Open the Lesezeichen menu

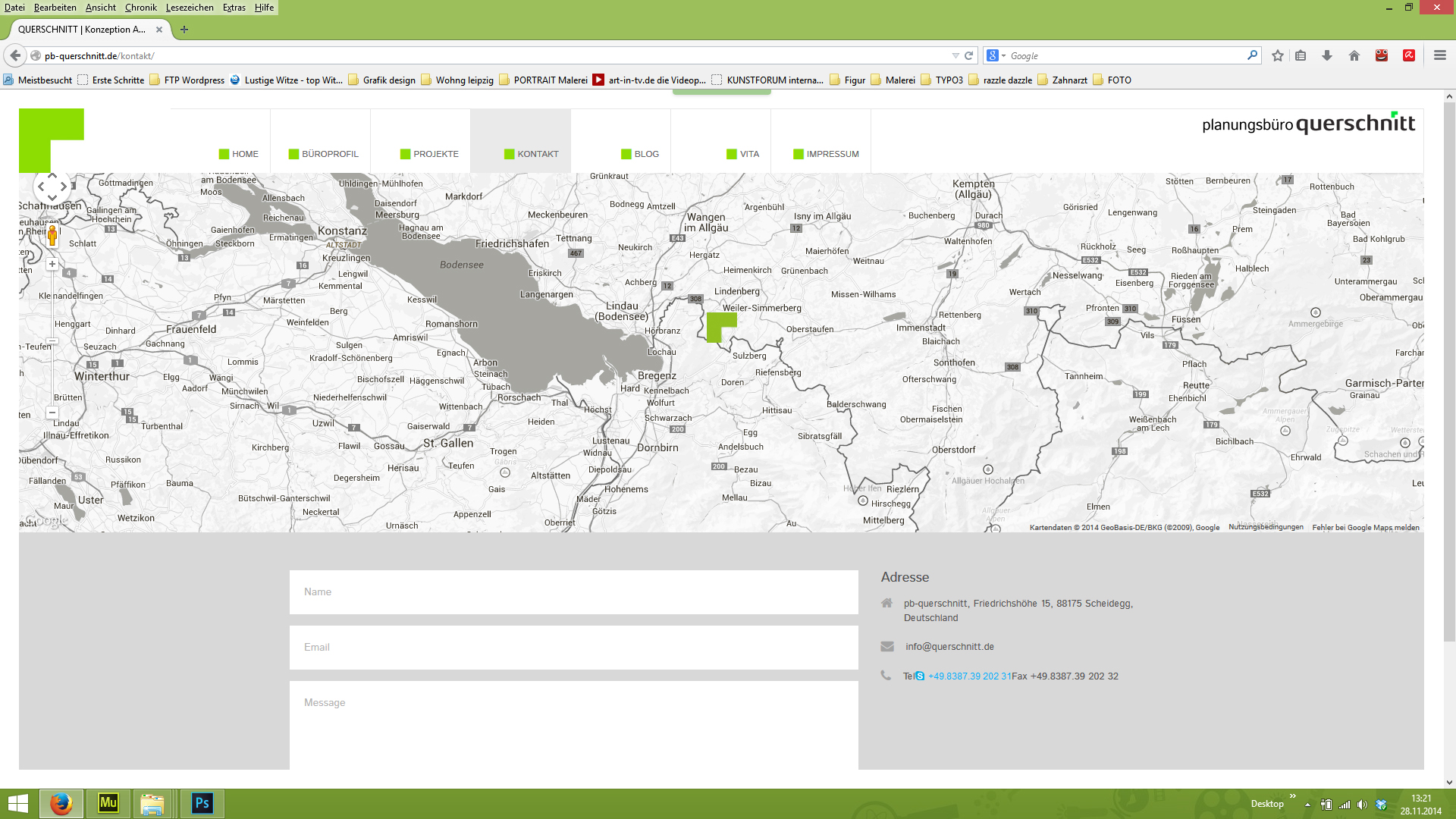[190, 8]
